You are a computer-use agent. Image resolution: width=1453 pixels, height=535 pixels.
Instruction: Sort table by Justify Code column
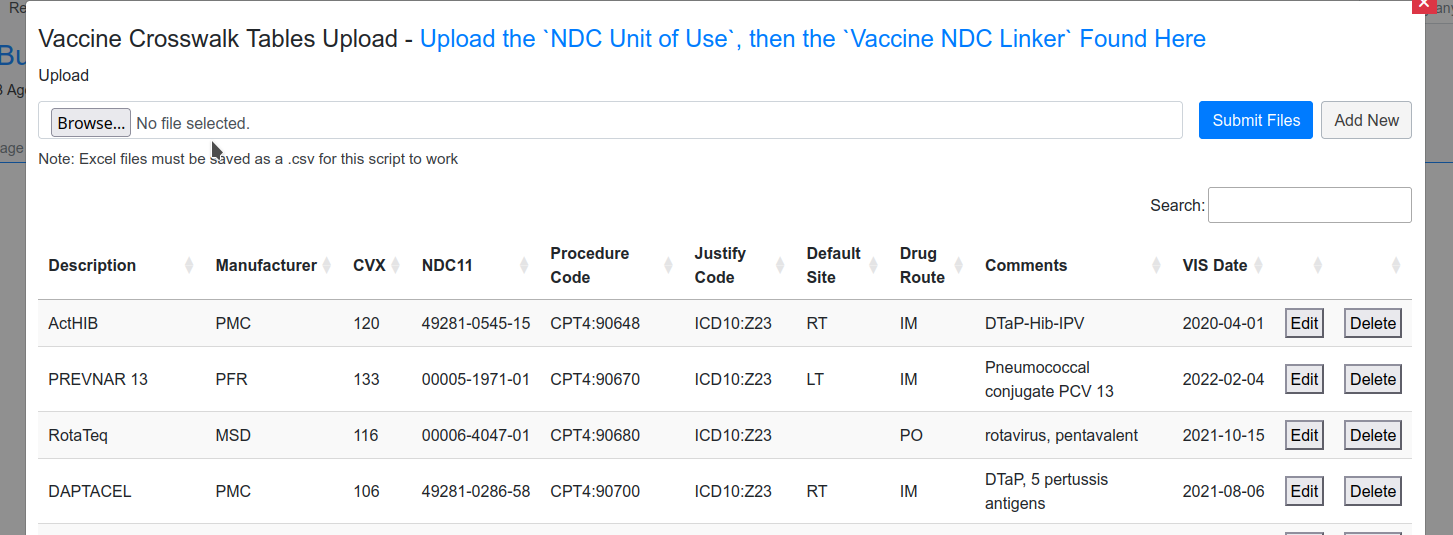[720, 266]
